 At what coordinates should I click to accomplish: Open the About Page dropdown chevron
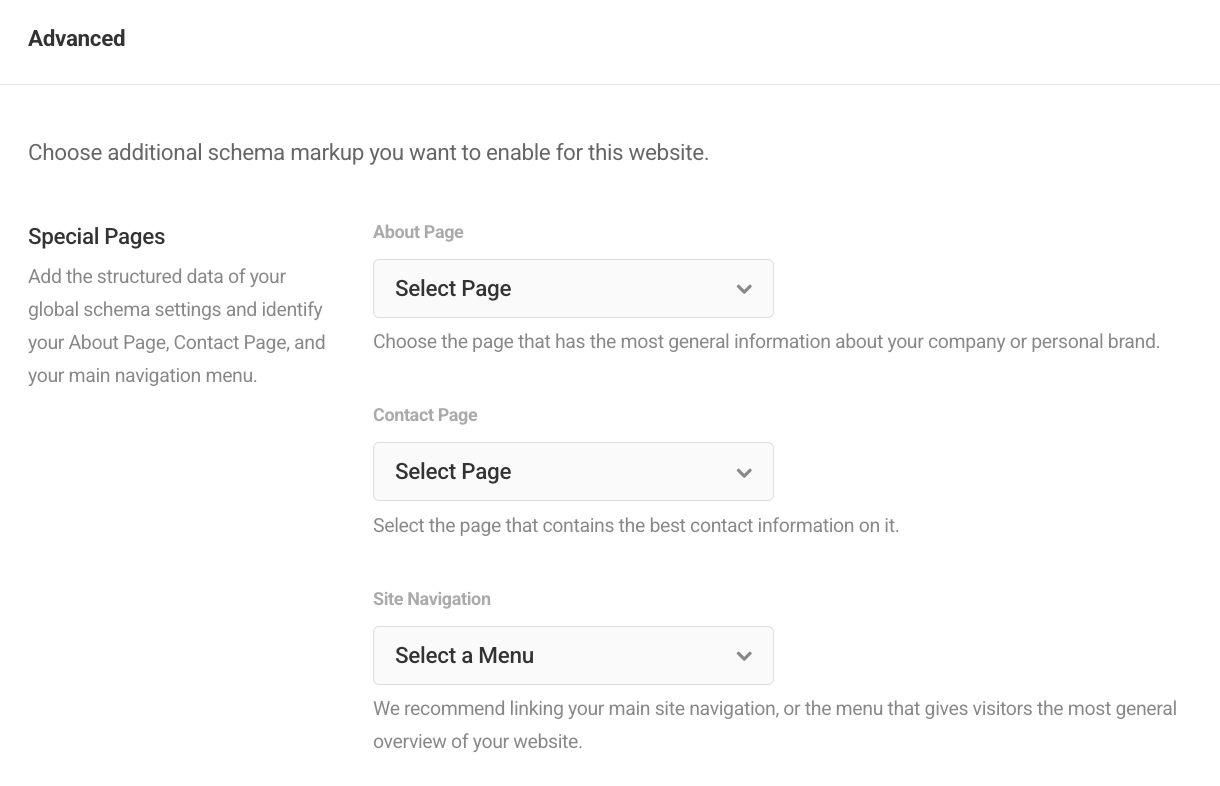coord(744,288)
